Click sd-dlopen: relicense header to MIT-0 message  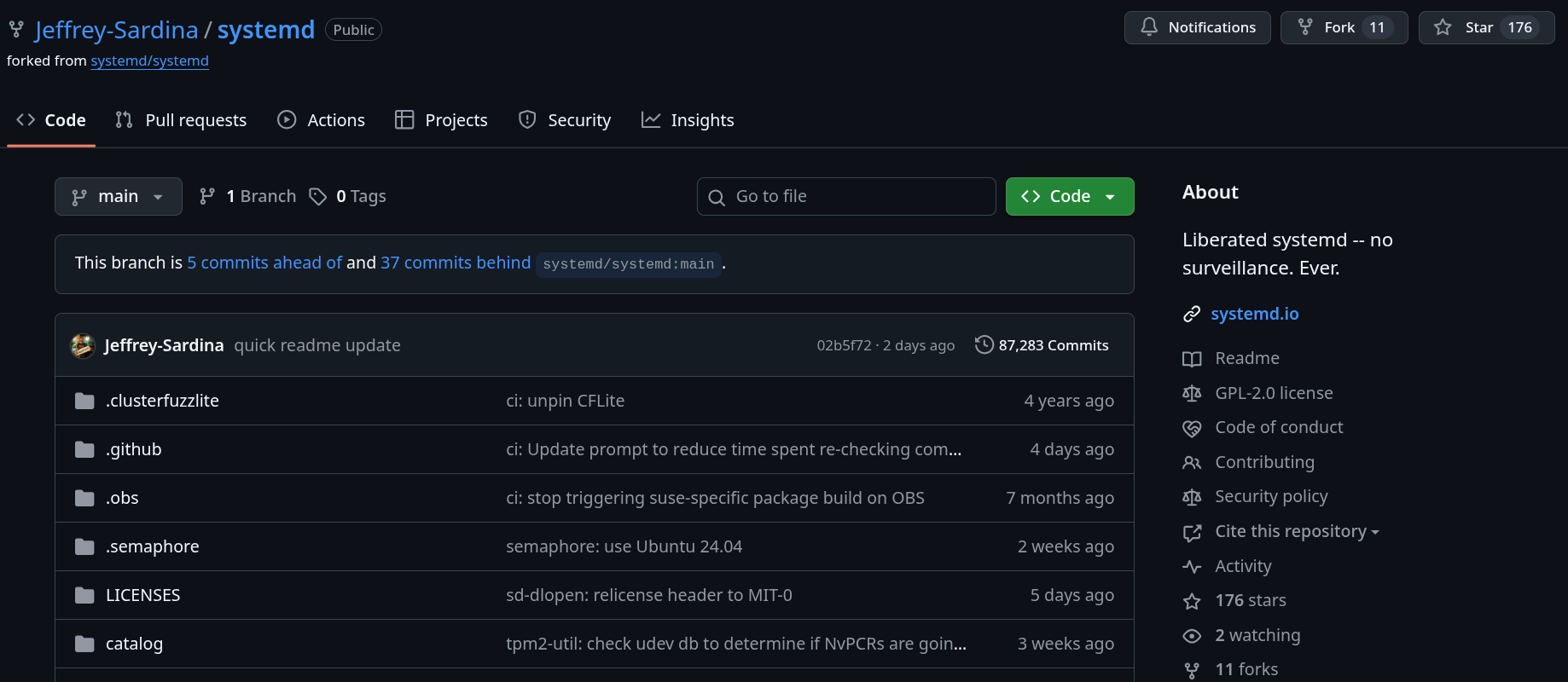(x=649, y=595)
